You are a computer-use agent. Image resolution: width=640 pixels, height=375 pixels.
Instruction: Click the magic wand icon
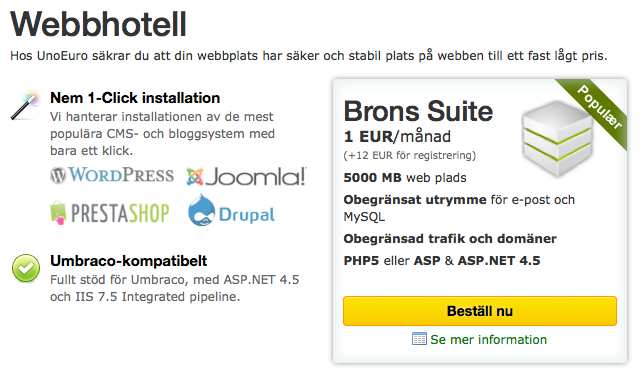coord(24,107)
